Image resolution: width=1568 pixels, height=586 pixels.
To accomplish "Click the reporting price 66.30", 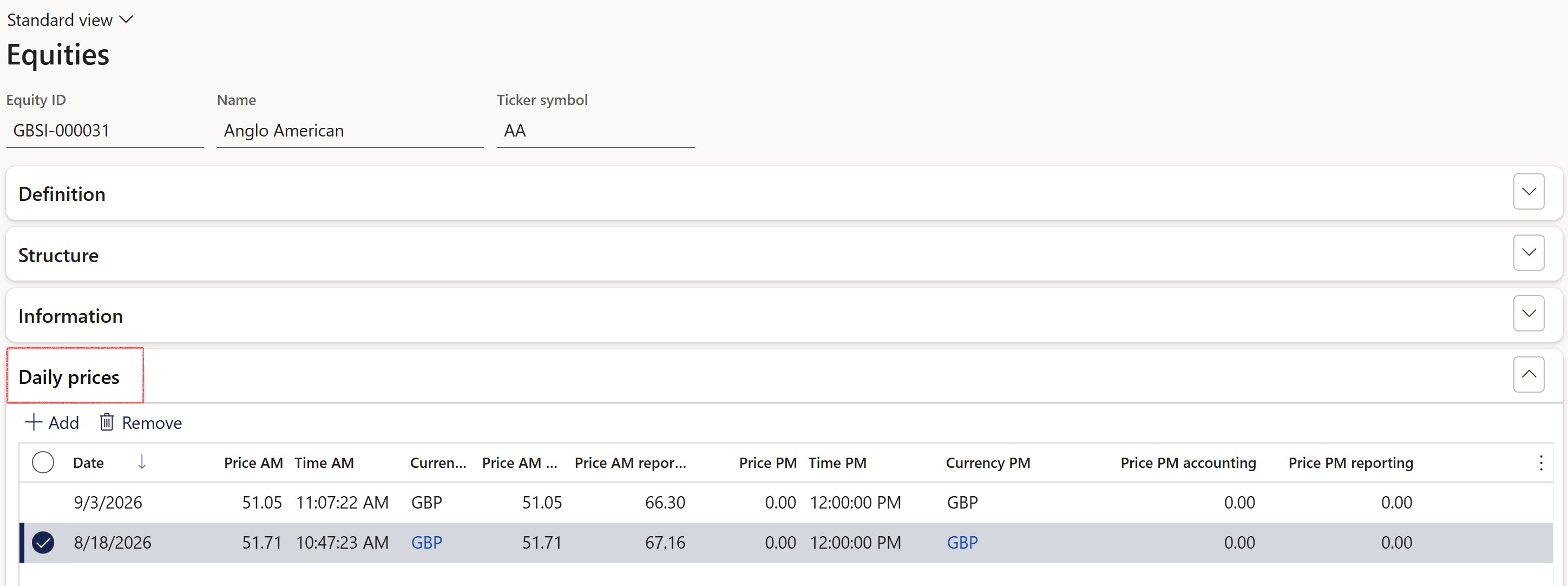I will click(x=665, y=502).
